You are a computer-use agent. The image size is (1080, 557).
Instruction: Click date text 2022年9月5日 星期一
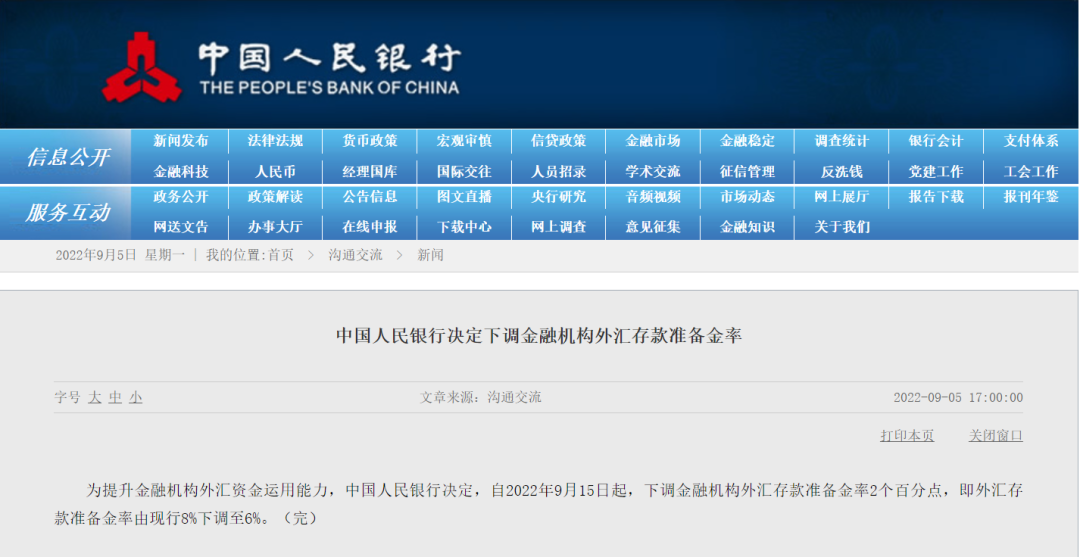pyautogui.click(x=120, y=255)
